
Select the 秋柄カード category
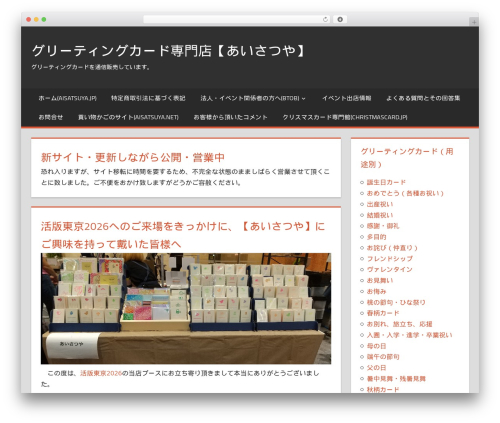(x=383, y=389)
